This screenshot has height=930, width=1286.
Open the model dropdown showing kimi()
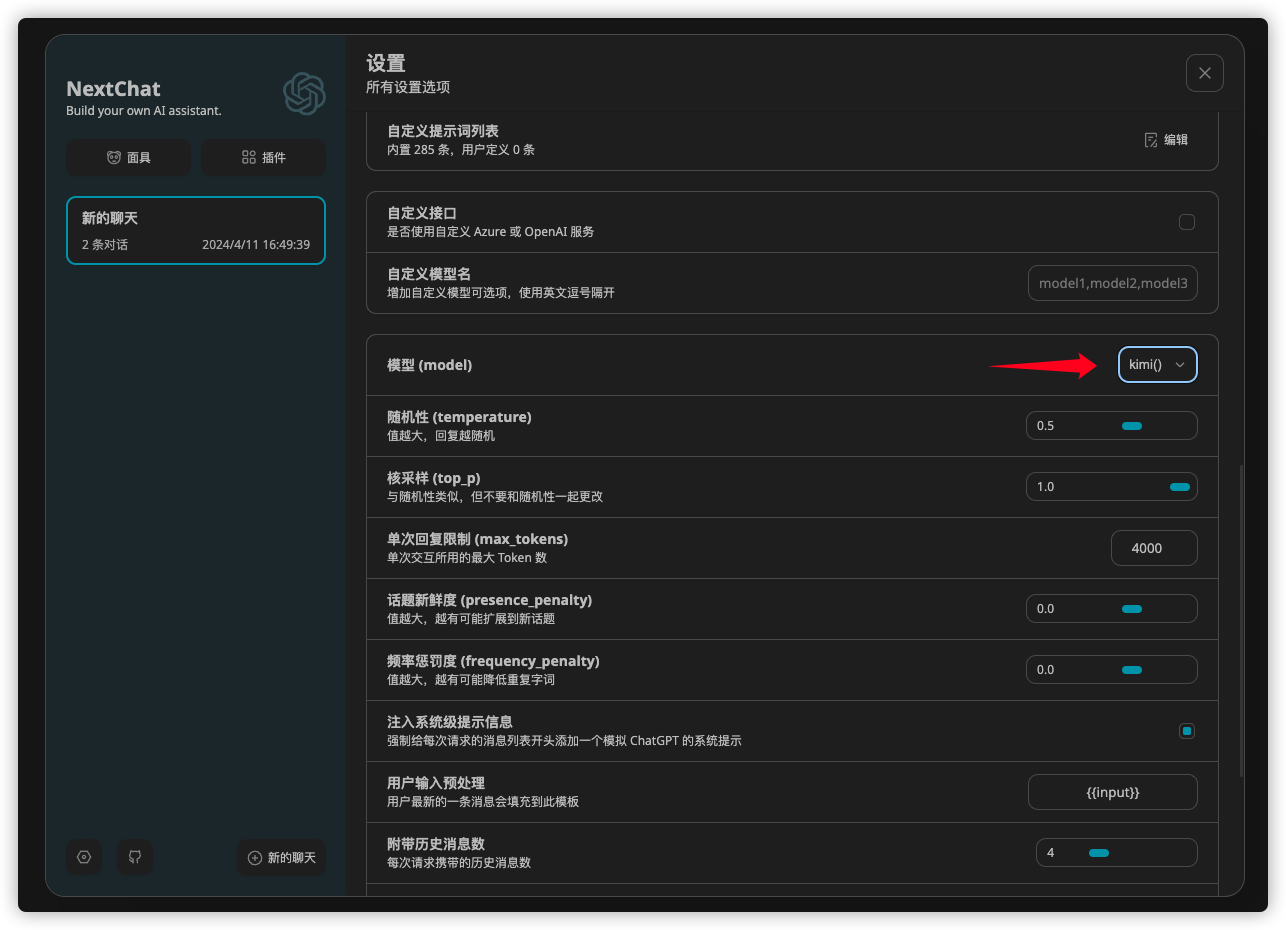click(1157, 364)
